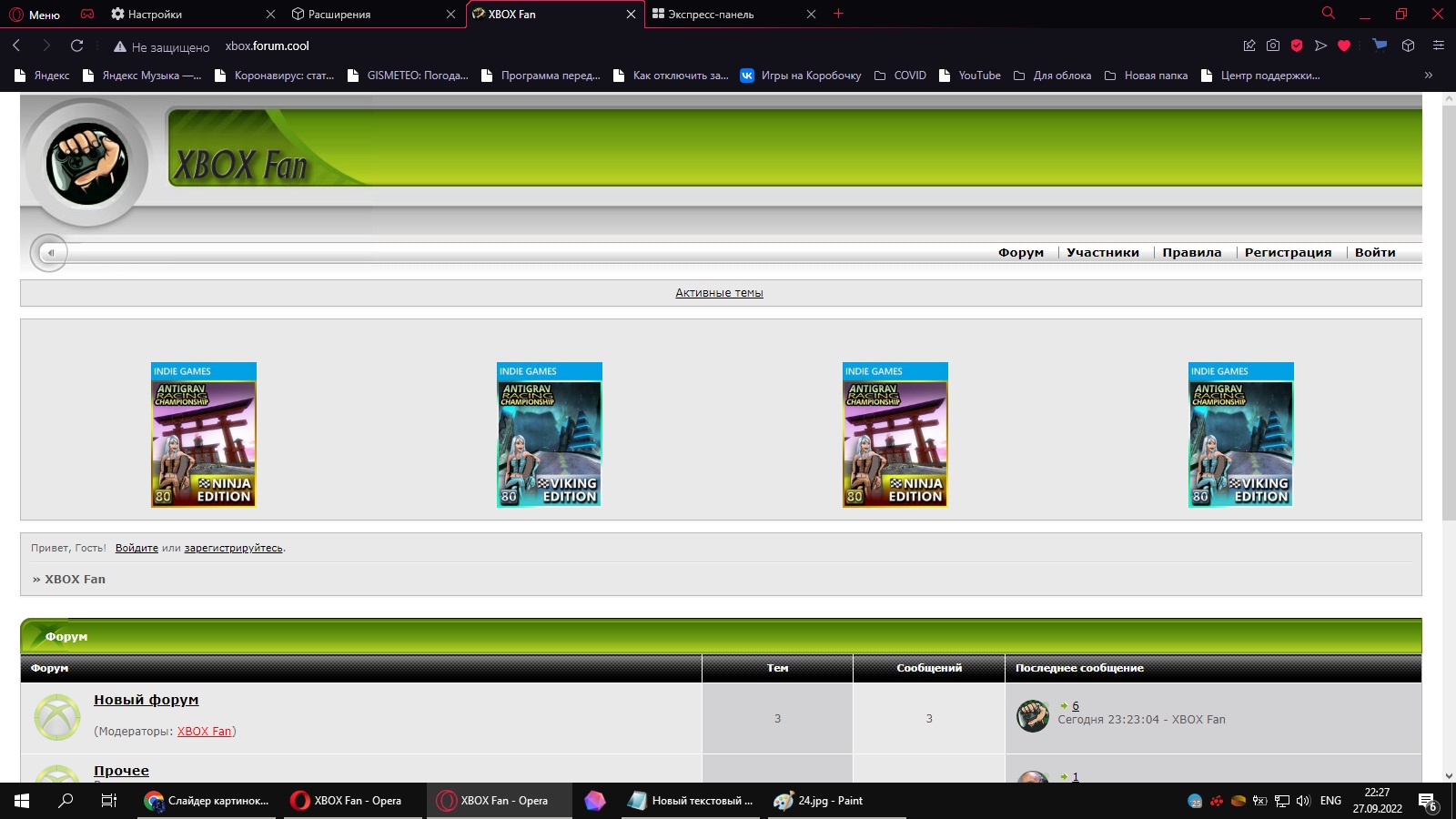Click the ad blocker shield icon
Image resolution: width=1456 pixels, height=819 pixels.
point(1297,45)
